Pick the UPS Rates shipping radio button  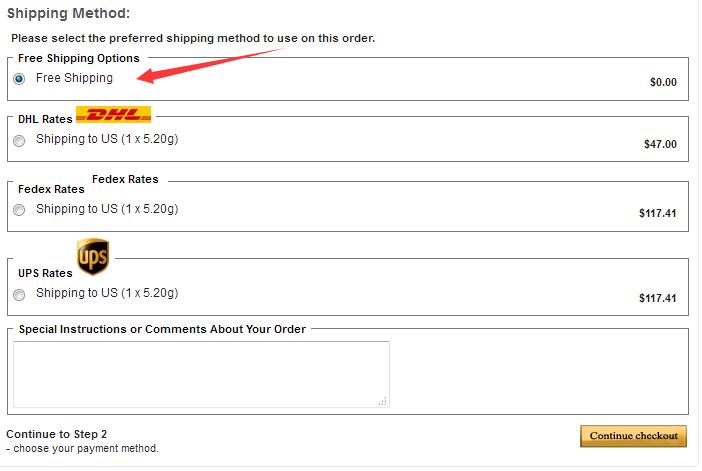[x=19, y=295]
